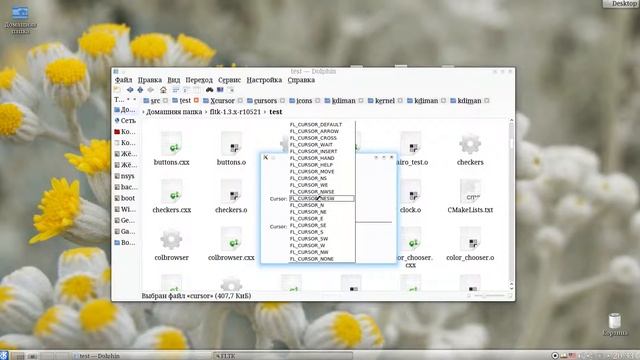Open the CMakeLists.txt file
Screen dimensions: 640x360
click(470, 191)
